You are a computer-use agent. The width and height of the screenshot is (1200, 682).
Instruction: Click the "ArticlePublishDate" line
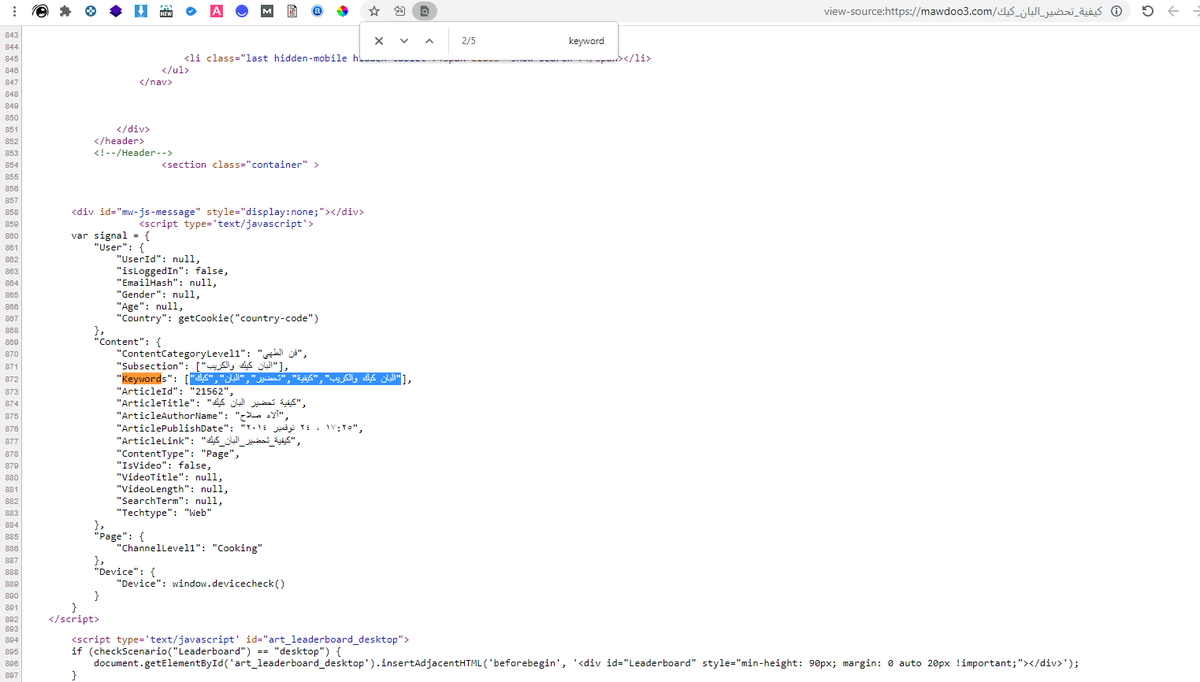239,427
